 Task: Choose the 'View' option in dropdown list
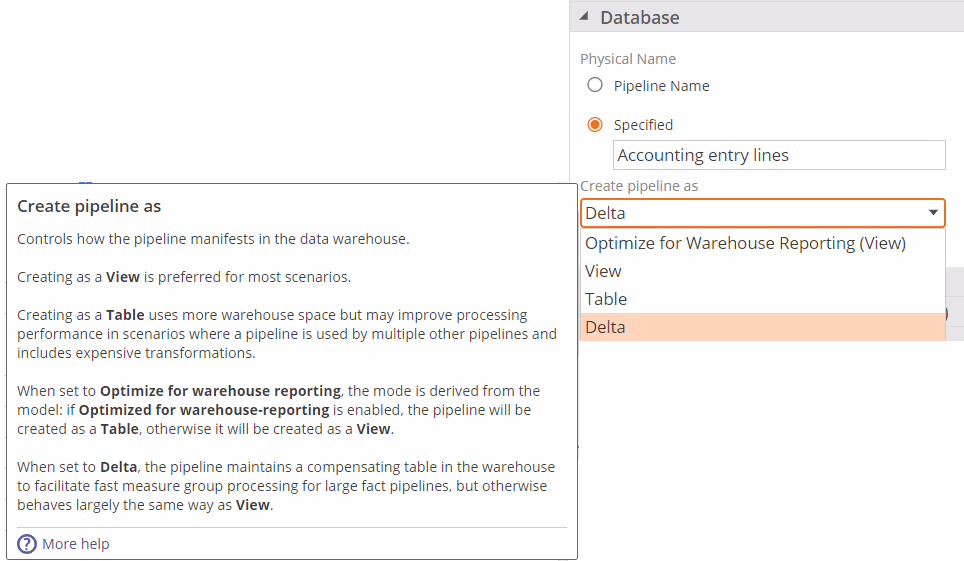(603, 271)
